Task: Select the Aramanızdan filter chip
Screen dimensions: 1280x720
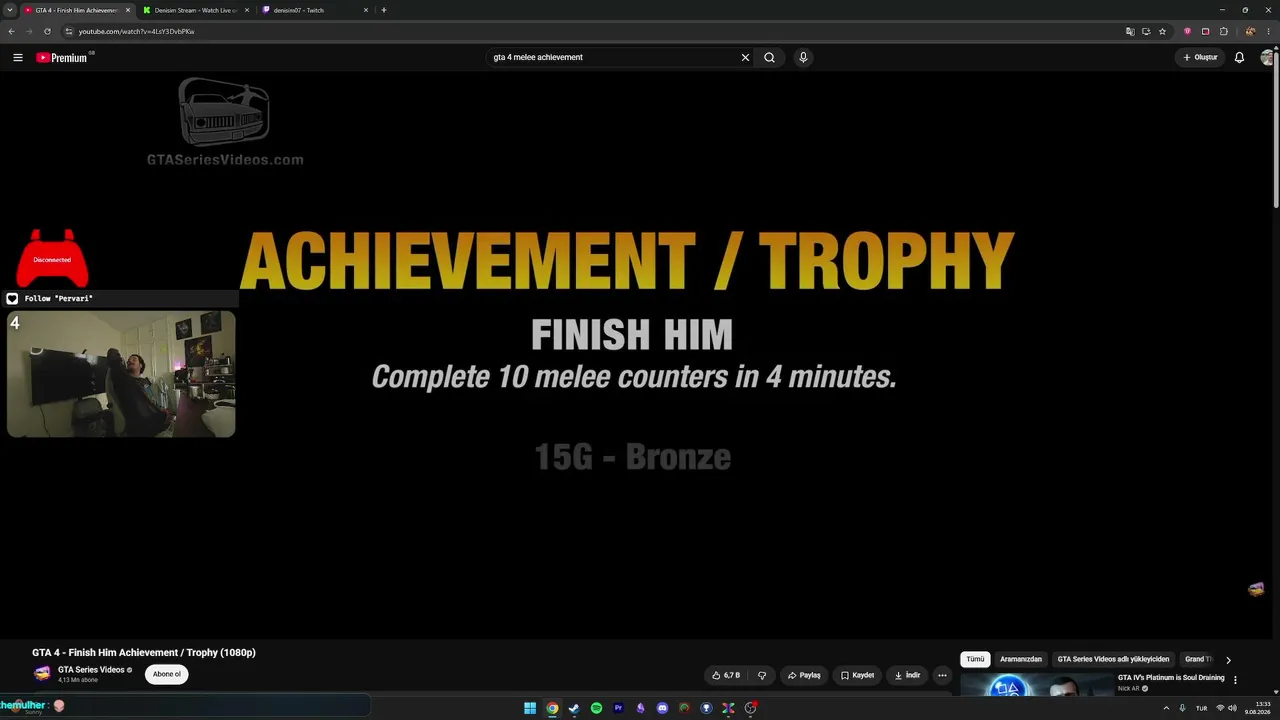Action: coord(1021,659)
